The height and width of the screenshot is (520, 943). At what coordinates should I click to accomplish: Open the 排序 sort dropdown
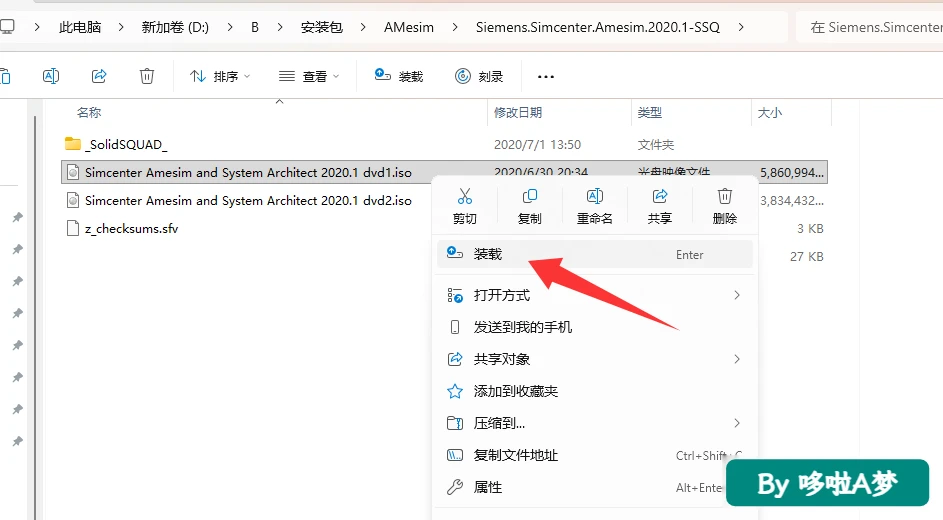[220, 76]
